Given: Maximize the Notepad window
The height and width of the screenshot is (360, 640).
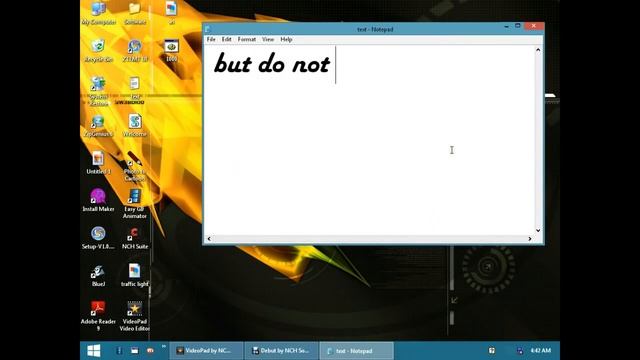Looking at the screenshot, I should [518, 26].
